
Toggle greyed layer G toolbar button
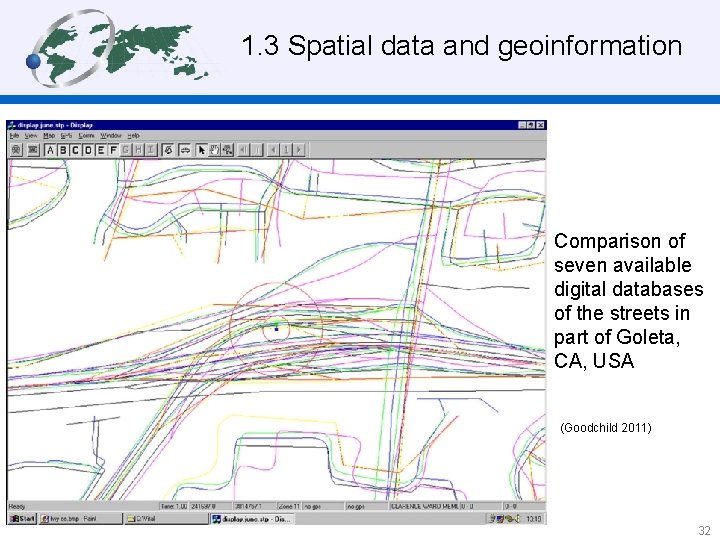(x=125, y=150)
